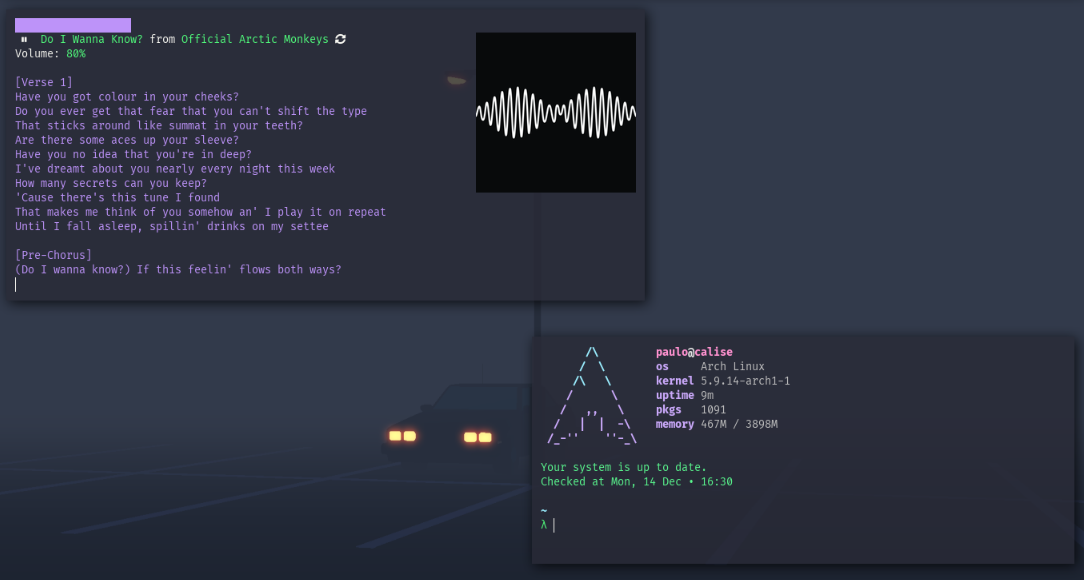Click the "[Pre-Chorus]" heading
The width and height of the screenshot is (1084, 580).
[53, 255]
